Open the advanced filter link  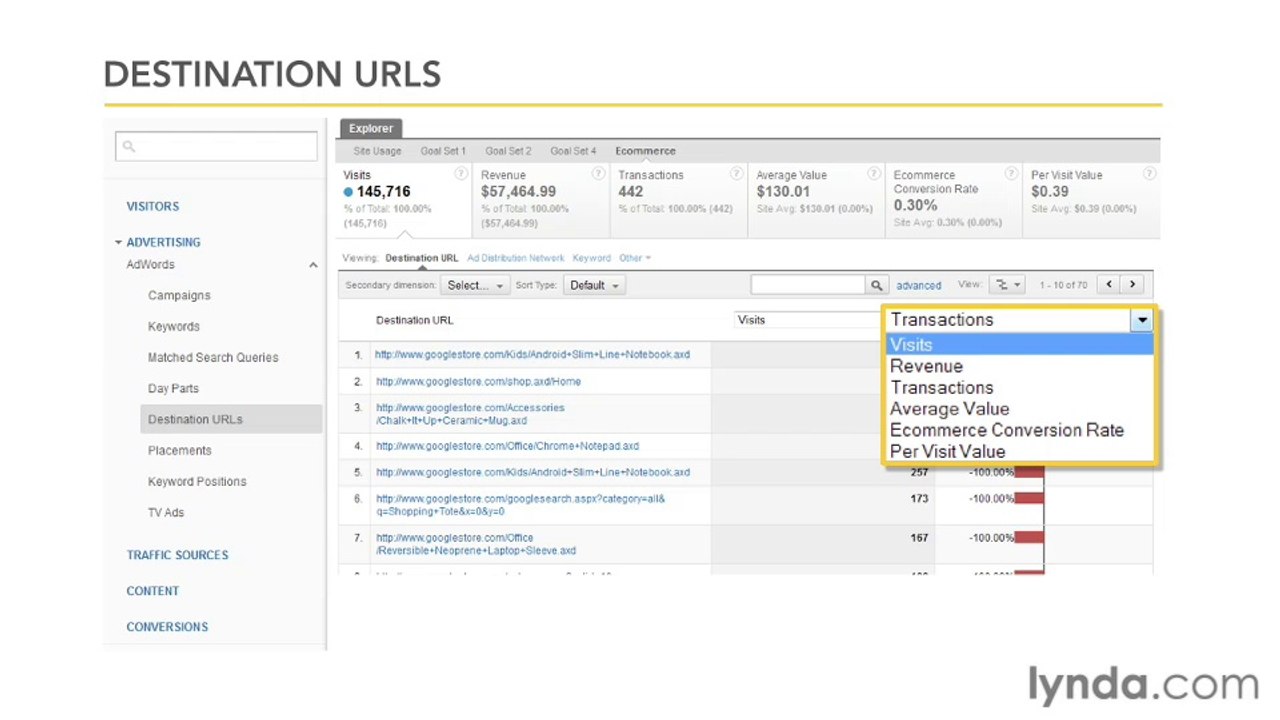pyautogui.click(x=919, y=285)
